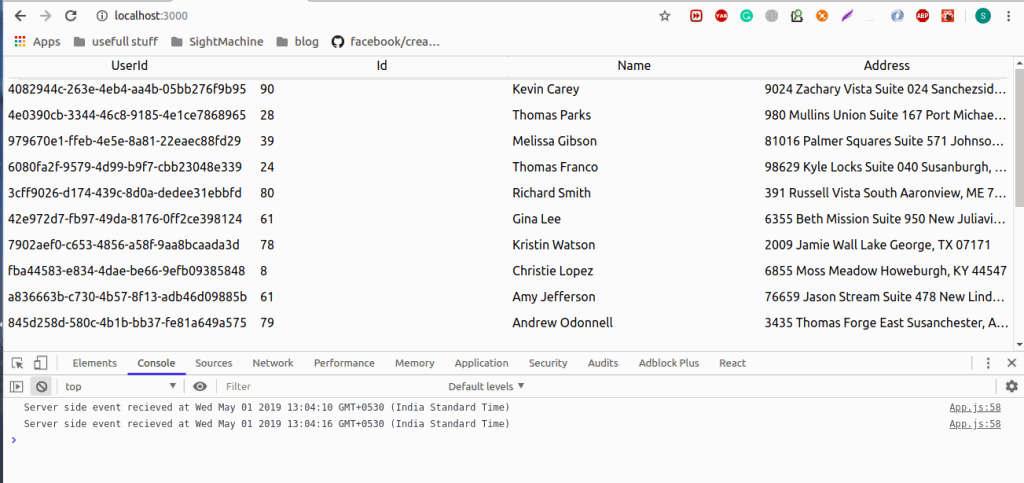Screen dimensions: 1024x483
Task: Open the Adblock Plus DevTools tab
Action: [669, 363]
